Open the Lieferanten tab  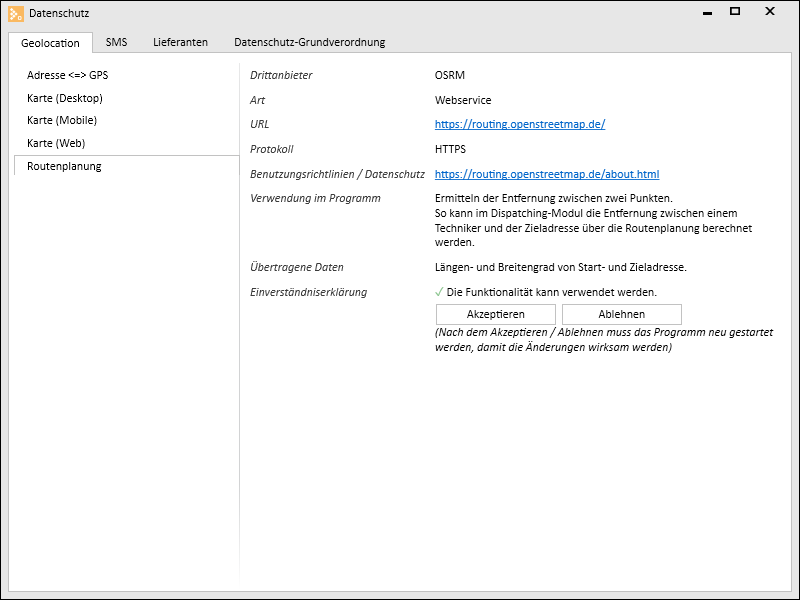(180, 42)
